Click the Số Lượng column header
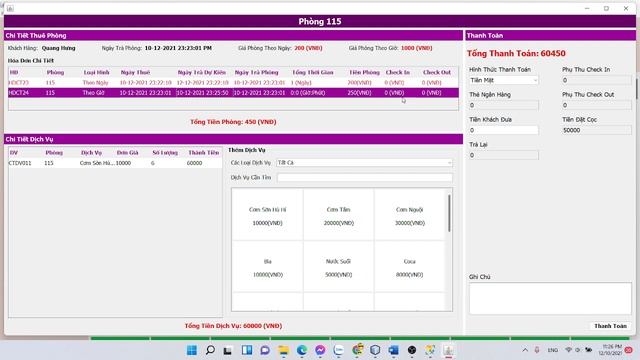 click(x=165, y=153)
